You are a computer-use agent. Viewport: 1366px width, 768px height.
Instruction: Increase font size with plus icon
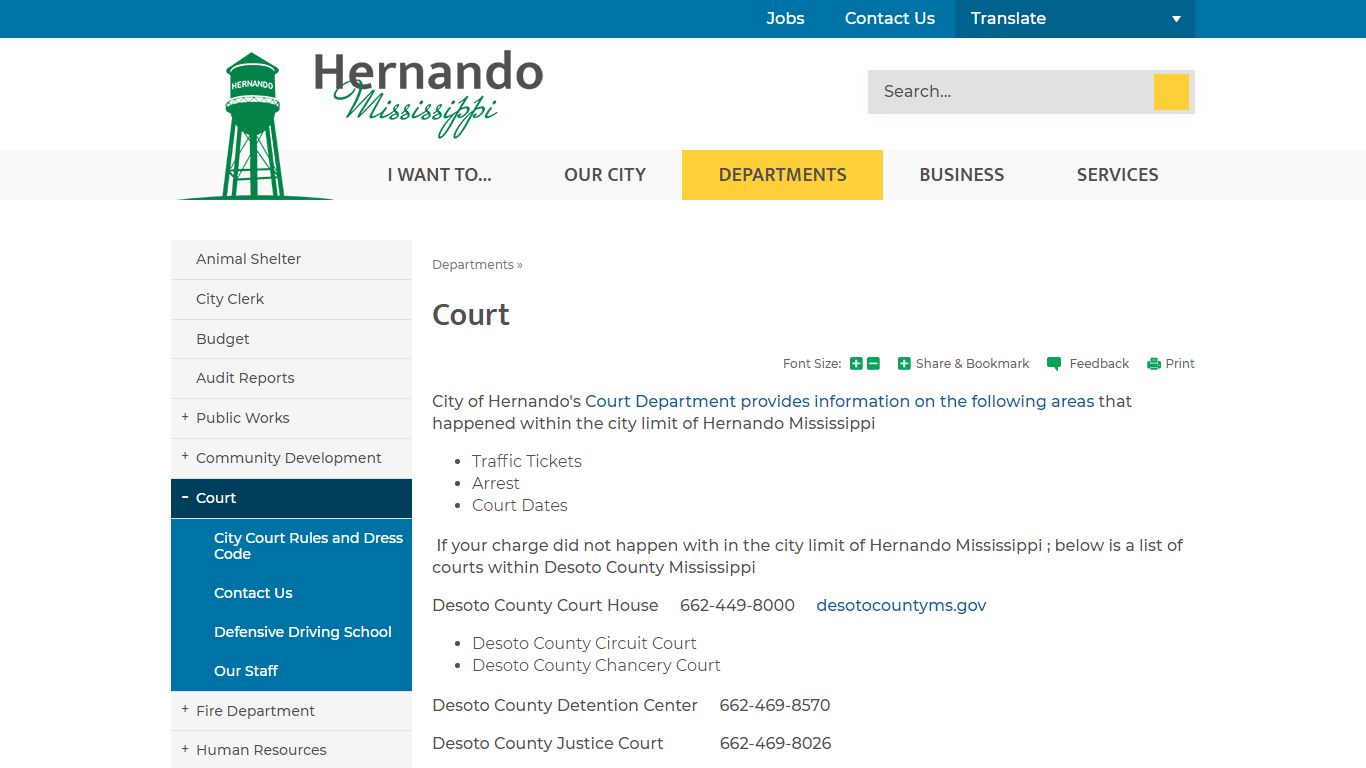coord(856,364)
